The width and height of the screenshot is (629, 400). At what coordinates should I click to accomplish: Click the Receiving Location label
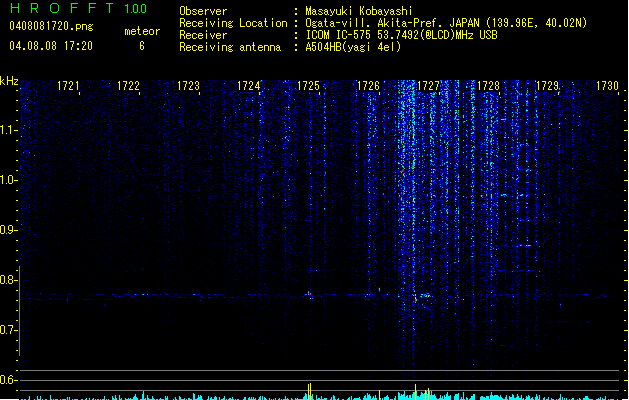[233, 23]
